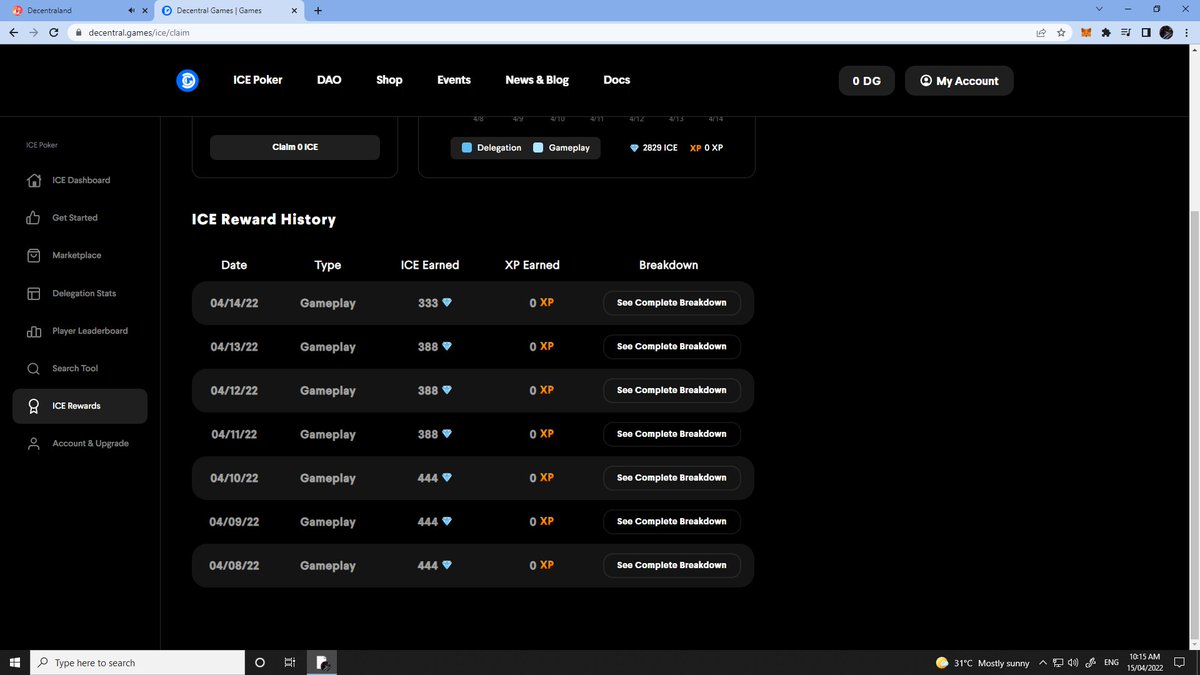1200x675 pixels.
Task: Open the My Account menu
Action: [959, 81]
